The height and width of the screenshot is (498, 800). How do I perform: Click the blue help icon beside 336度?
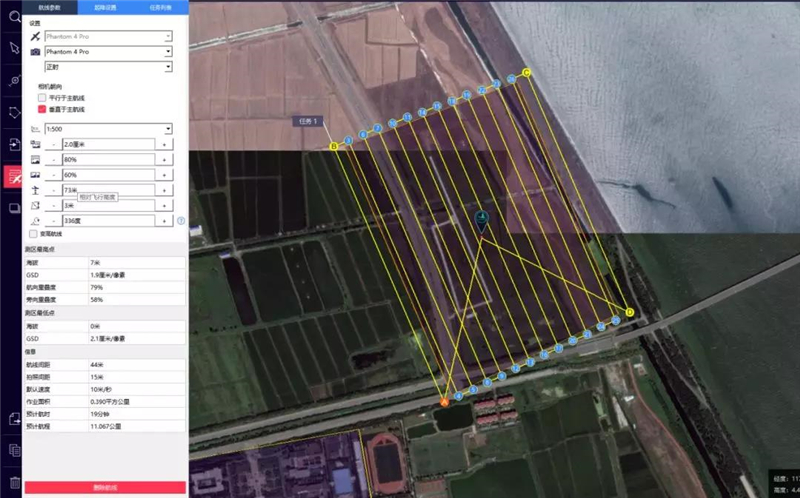181,220
